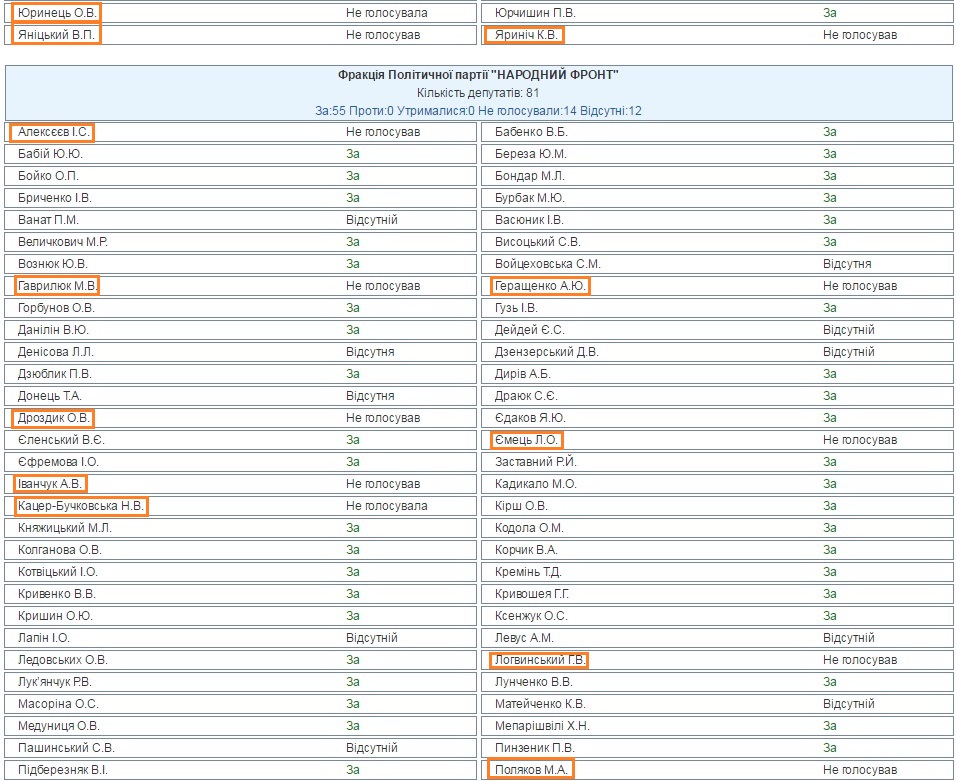Open deputy Алексєєв І.С. entry
Screen dimensions: 956x781
coord(53,132)
